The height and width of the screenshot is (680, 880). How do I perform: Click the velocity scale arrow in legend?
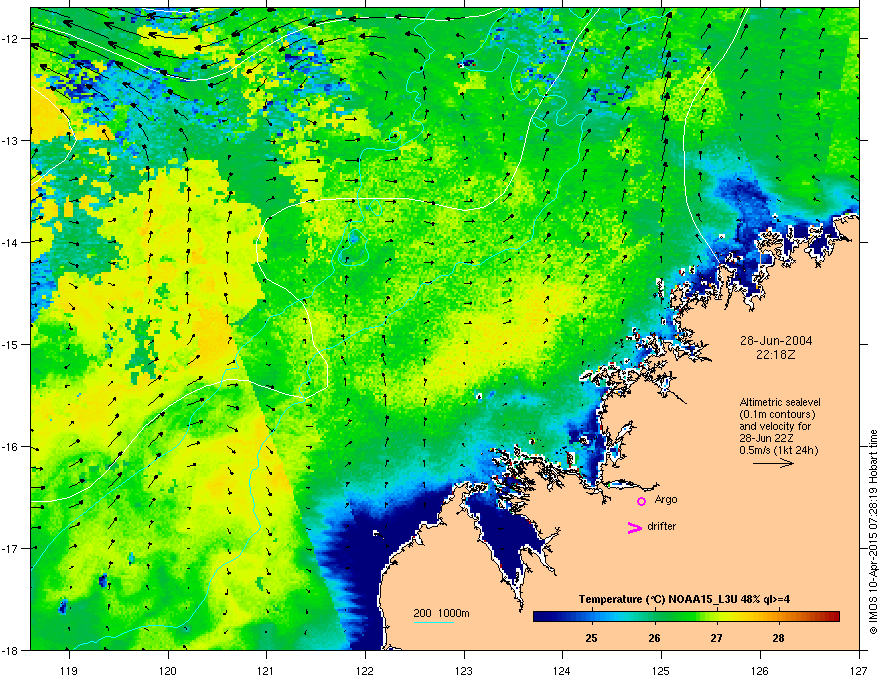(x=773, y=463)
